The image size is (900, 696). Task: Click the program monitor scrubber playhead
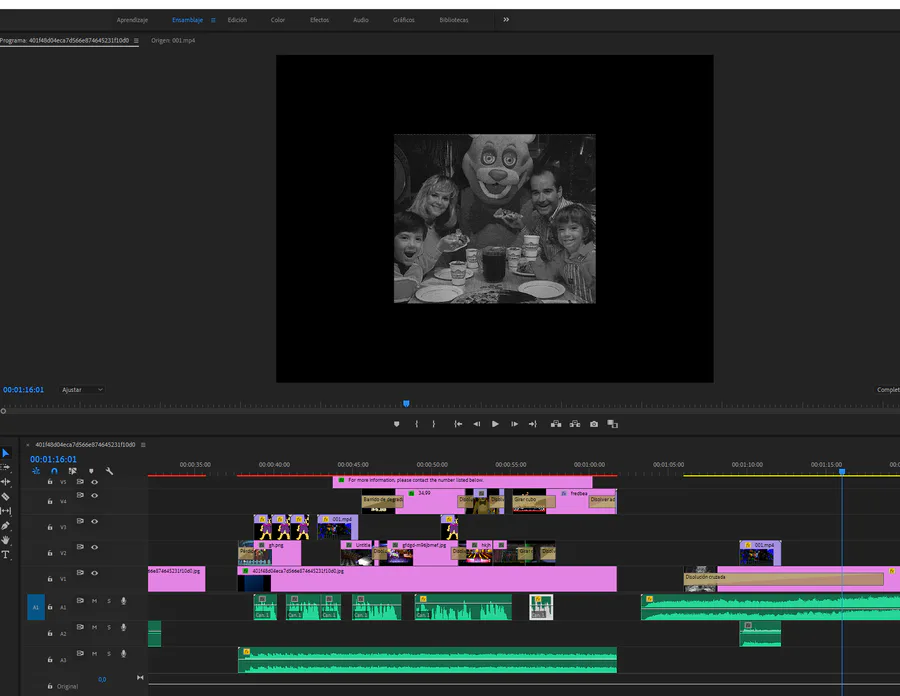coord(406,404)
